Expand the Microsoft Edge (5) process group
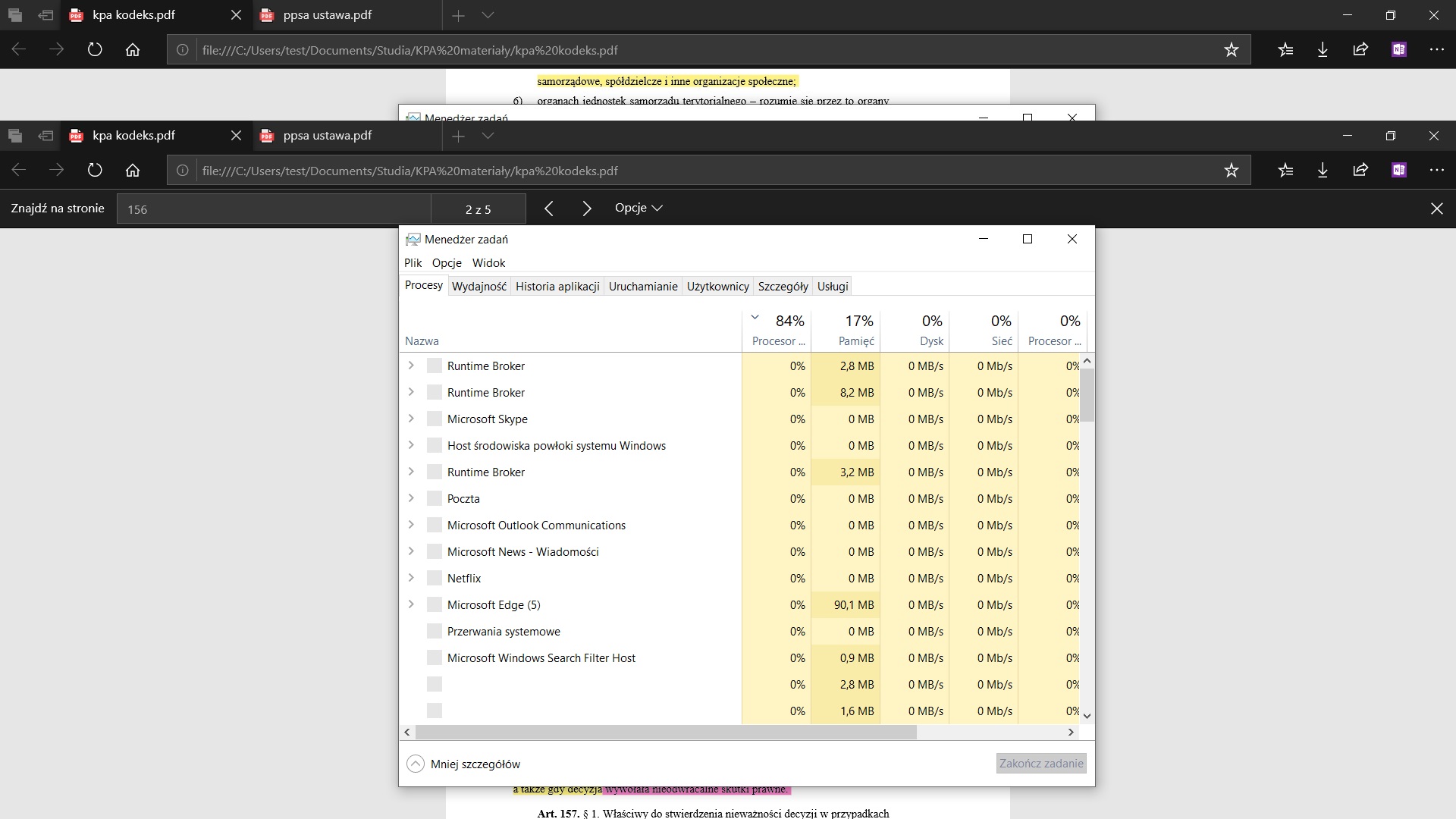Image resolution: width=1456 pixels, height=819 pixels. click(411, 604)
